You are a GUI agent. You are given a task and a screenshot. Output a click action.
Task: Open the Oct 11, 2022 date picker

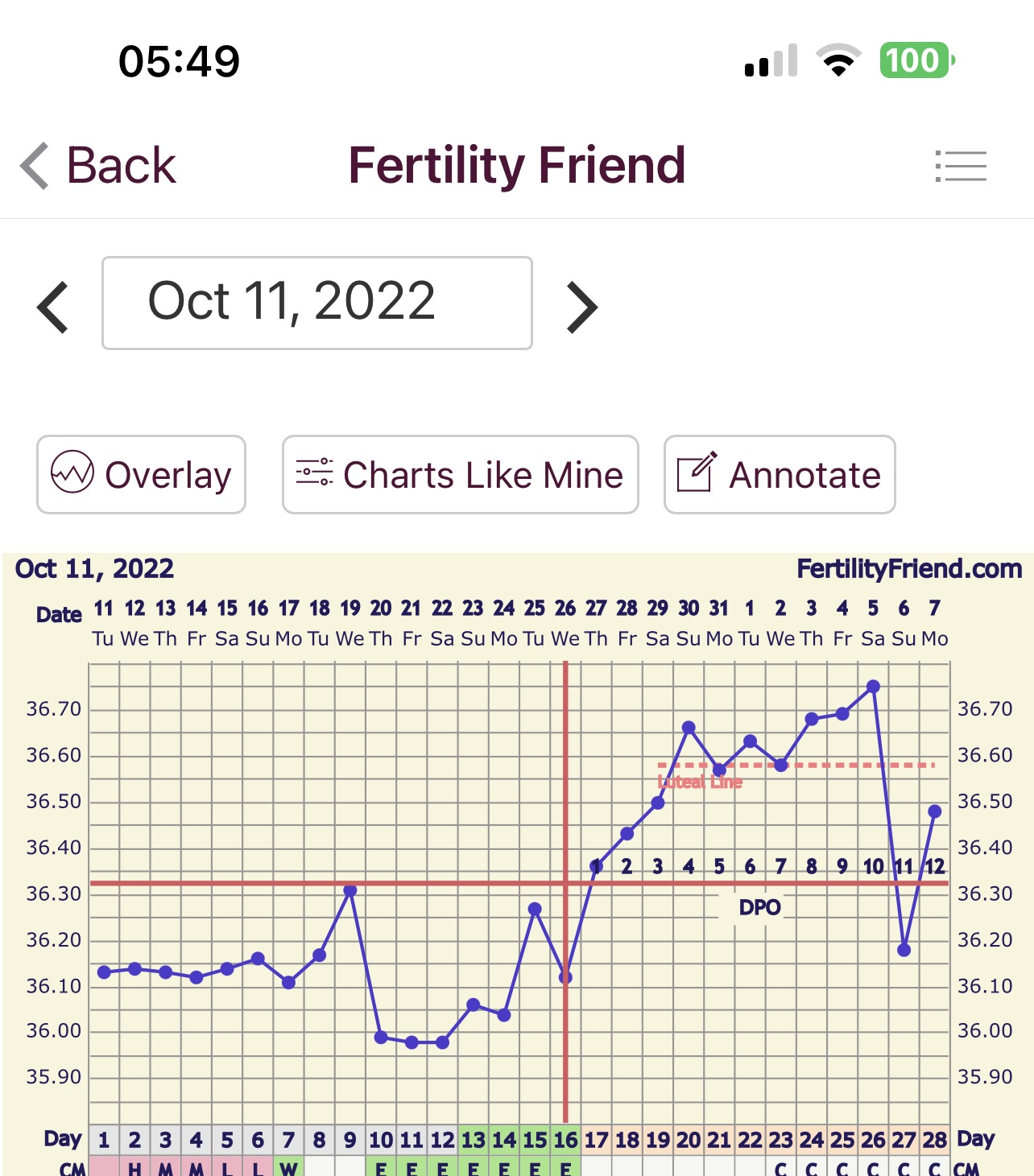pos(316,303)
